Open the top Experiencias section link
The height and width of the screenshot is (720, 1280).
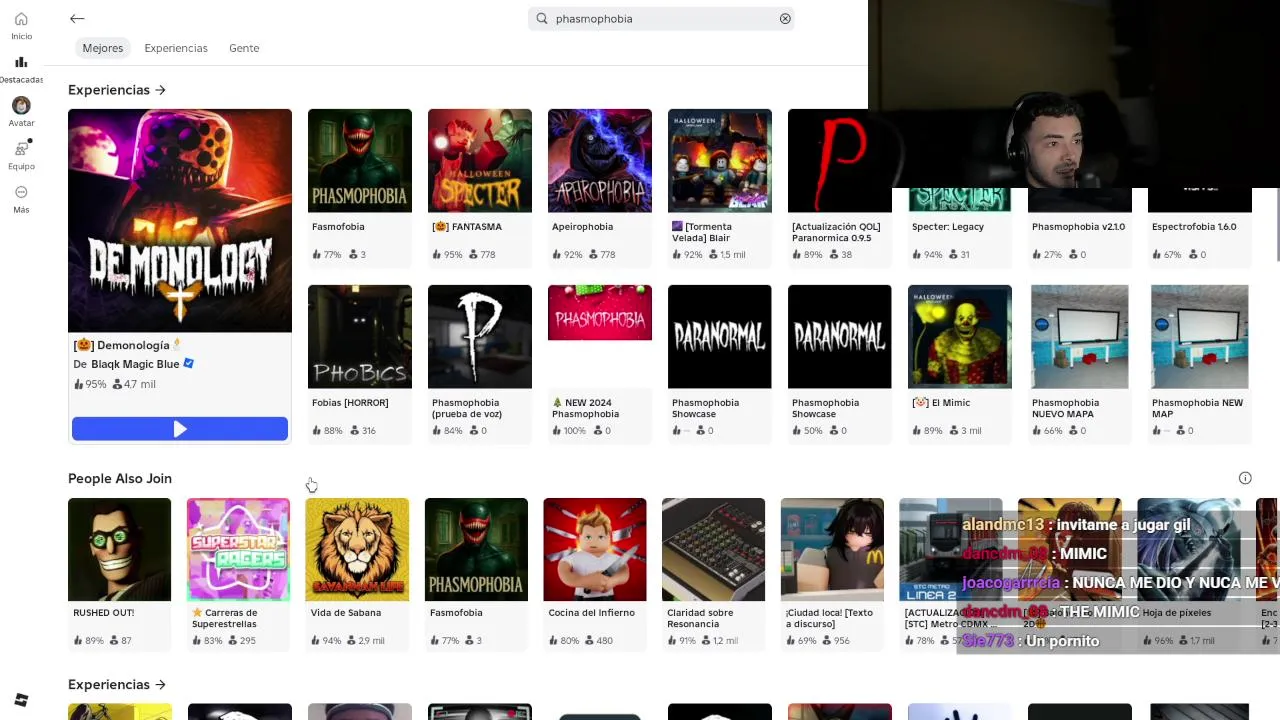tap(117, 90)
